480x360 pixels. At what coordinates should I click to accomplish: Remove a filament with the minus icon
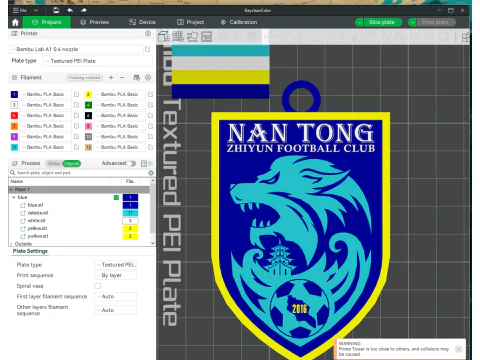point(122,77)
